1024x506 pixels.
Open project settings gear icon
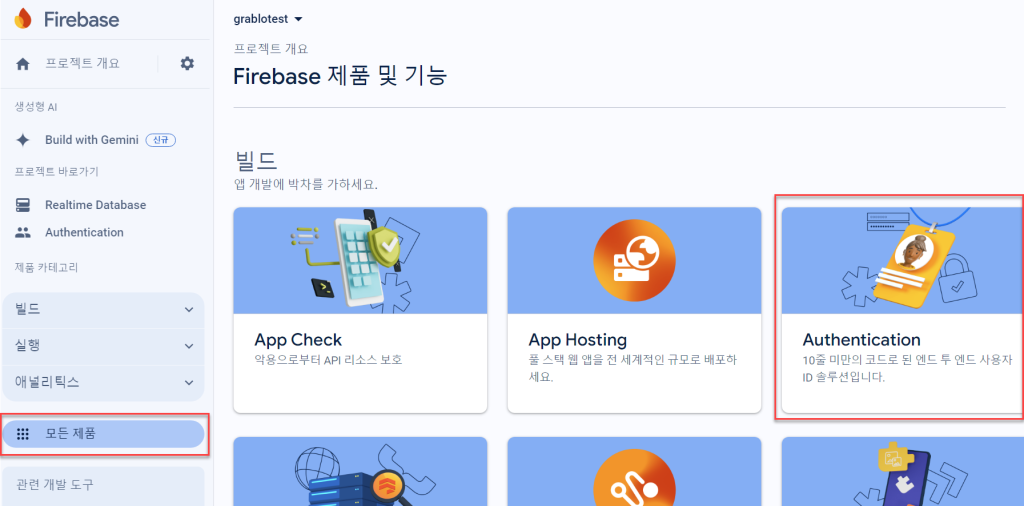click(187, 63)
